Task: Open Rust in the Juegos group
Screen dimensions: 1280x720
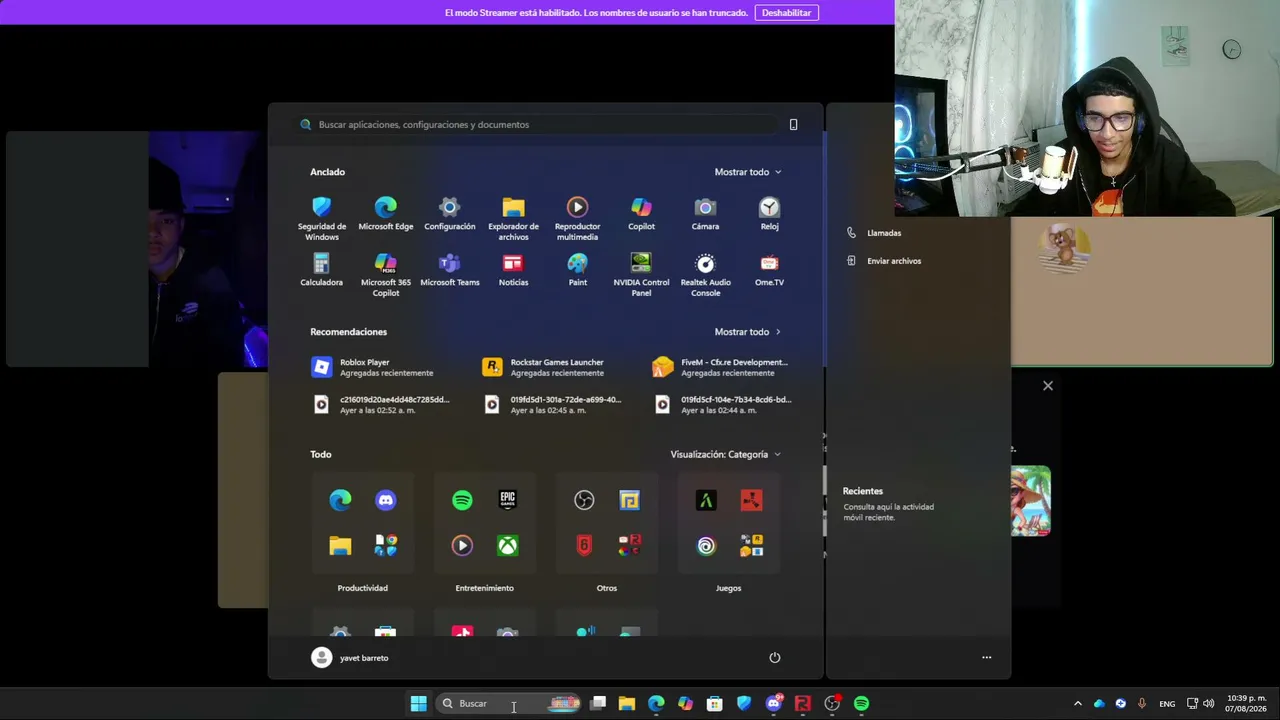Action: 751,500
